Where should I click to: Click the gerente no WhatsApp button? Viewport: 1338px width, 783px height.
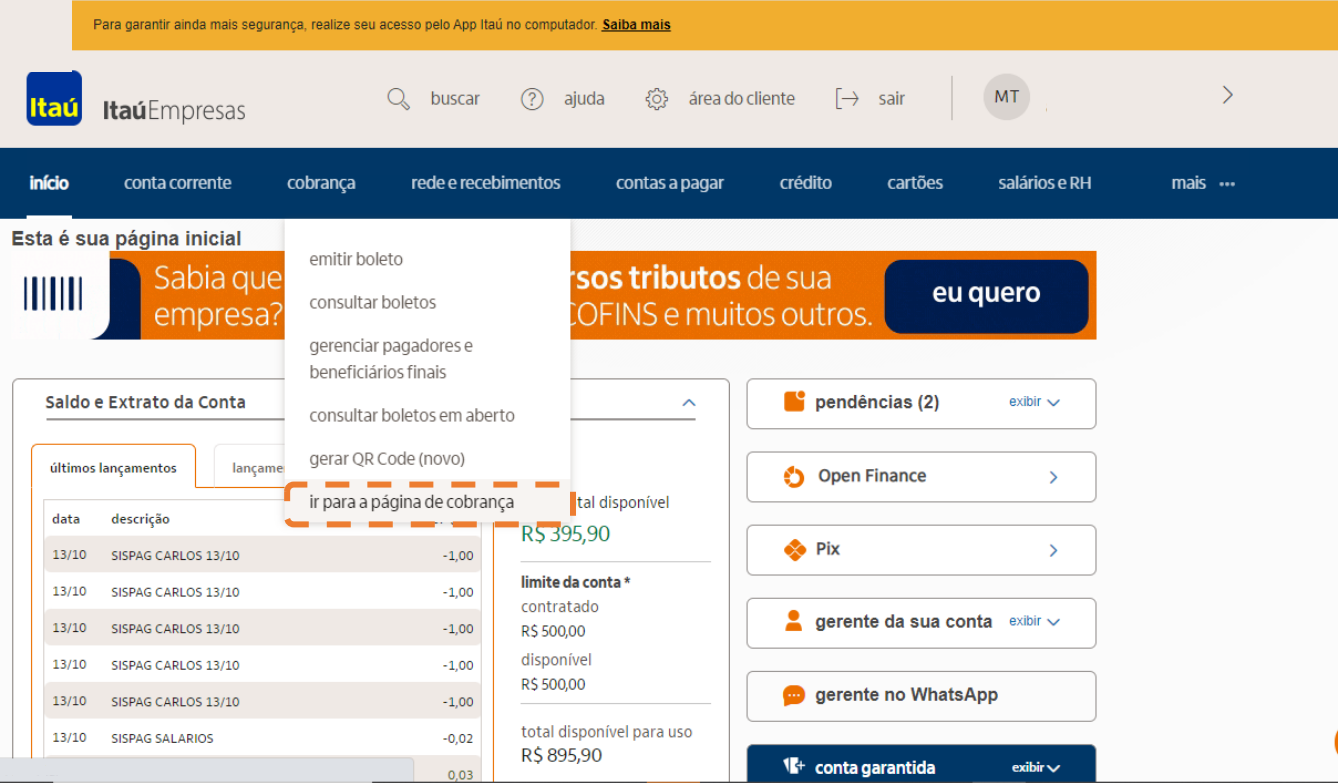tap(921, 695)
